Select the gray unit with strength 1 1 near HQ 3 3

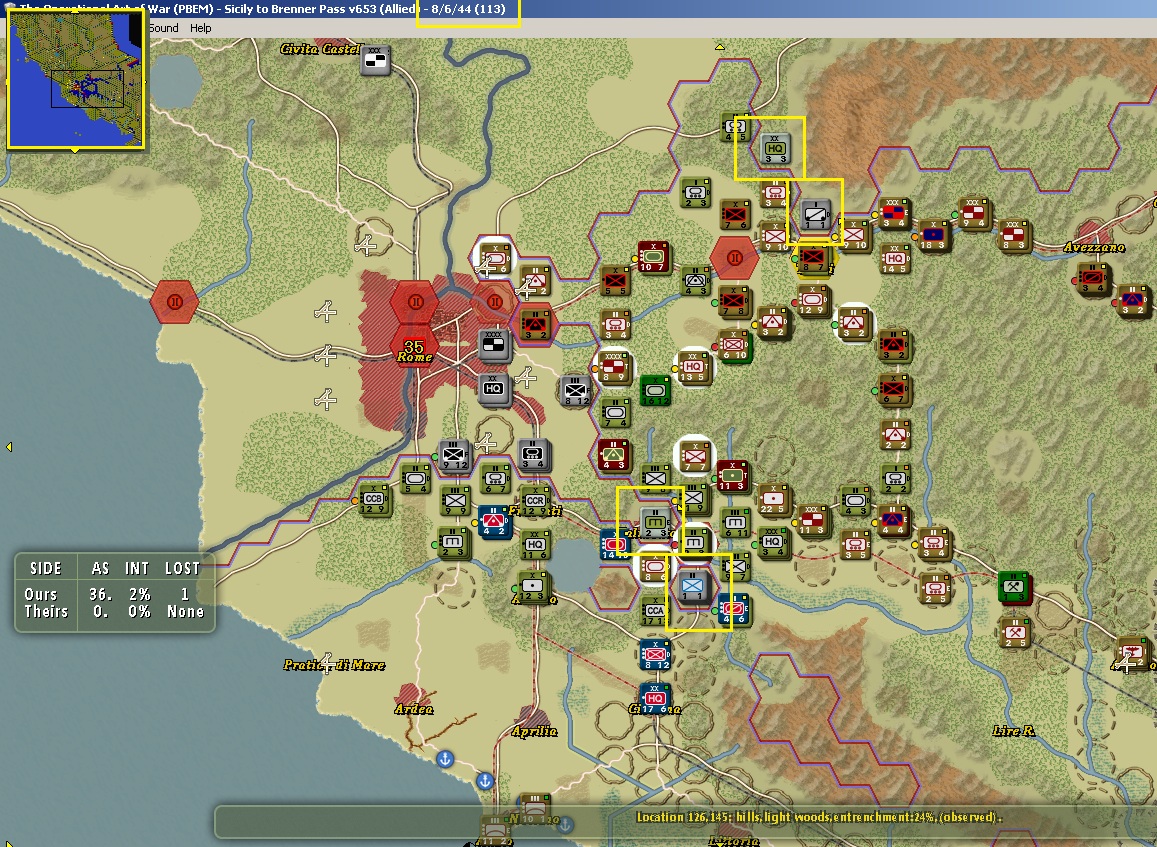pos(815,215)
